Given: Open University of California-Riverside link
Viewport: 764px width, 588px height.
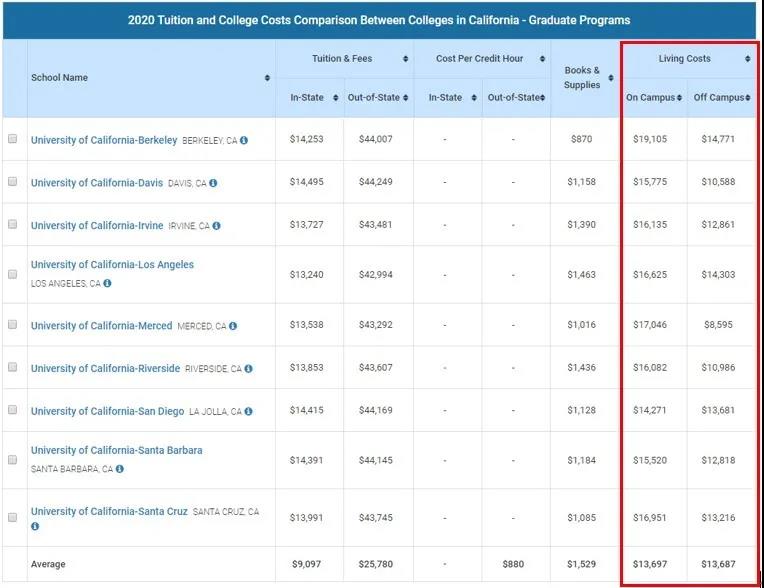Looking at the screenshot, I should coord(105,368).
